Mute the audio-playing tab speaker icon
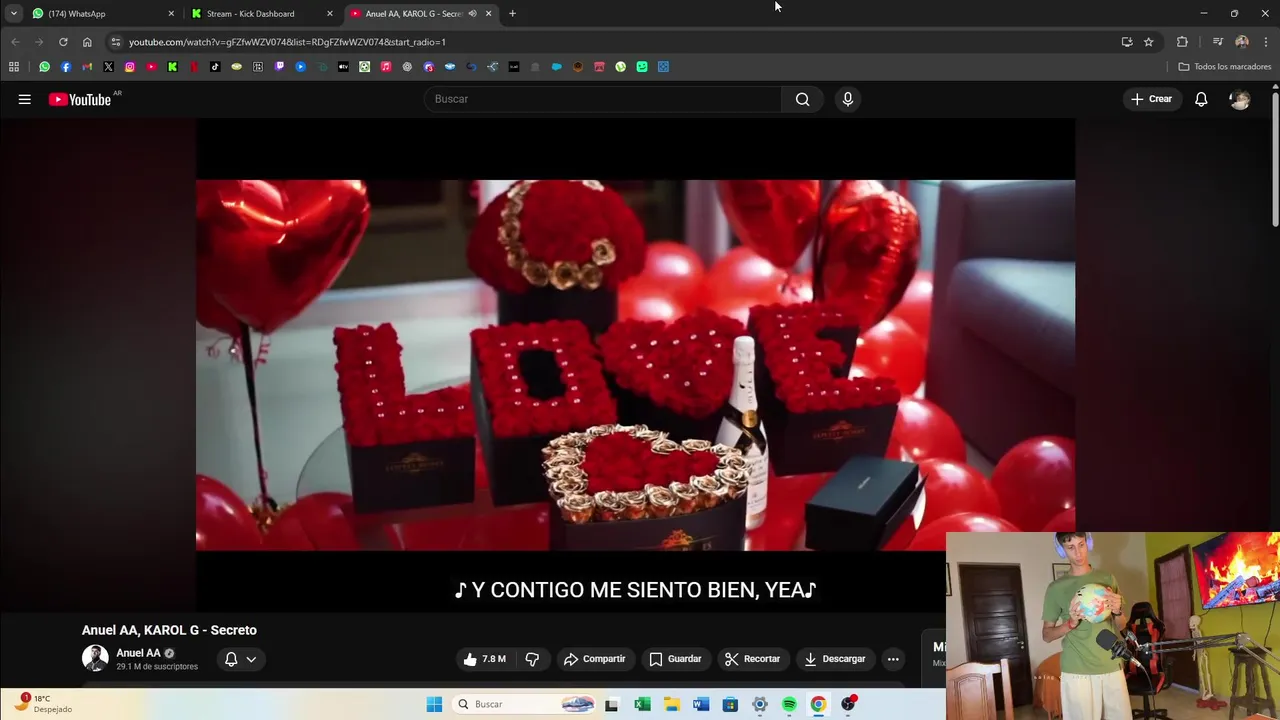Viewport: 1280px width, 720px height. point(472,13)
